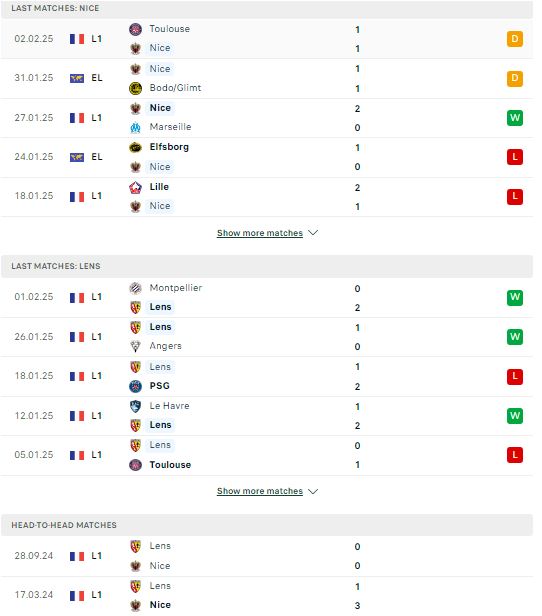Click the Le Havre club badge

tap(135, 406)
